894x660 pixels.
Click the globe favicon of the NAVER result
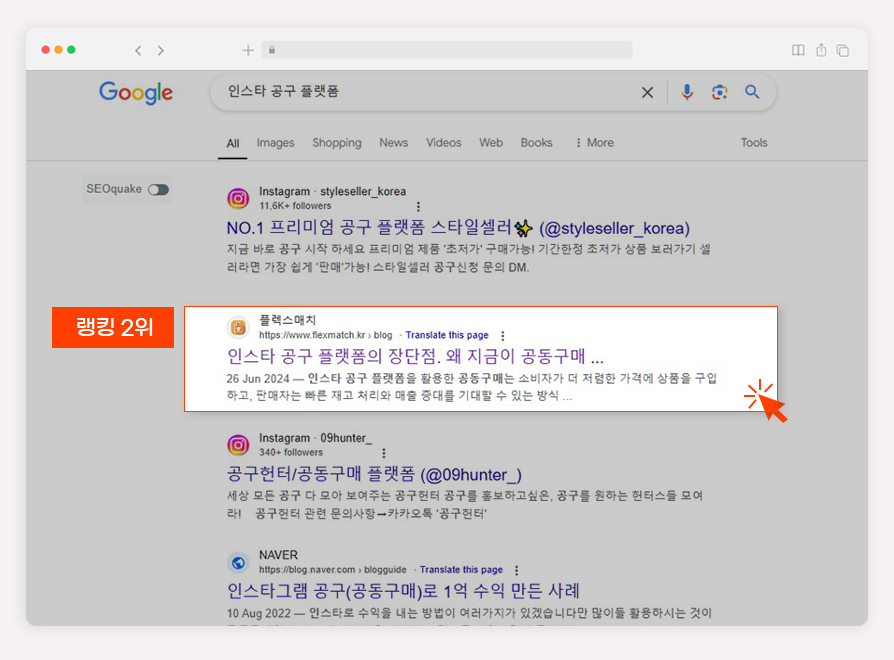[238, 563]
